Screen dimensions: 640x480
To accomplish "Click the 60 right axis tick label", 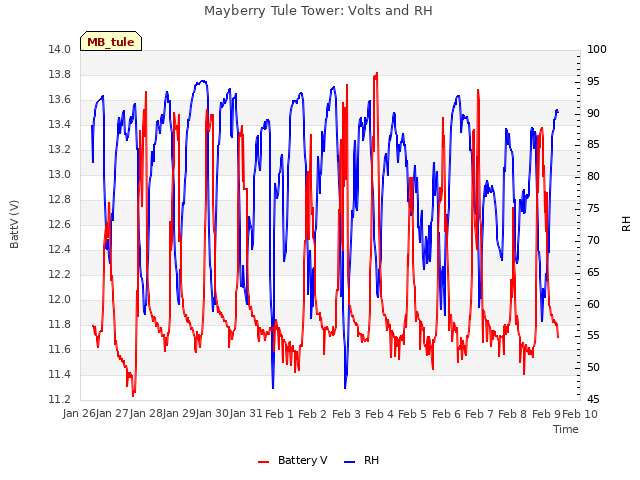I will coord(593,304).
